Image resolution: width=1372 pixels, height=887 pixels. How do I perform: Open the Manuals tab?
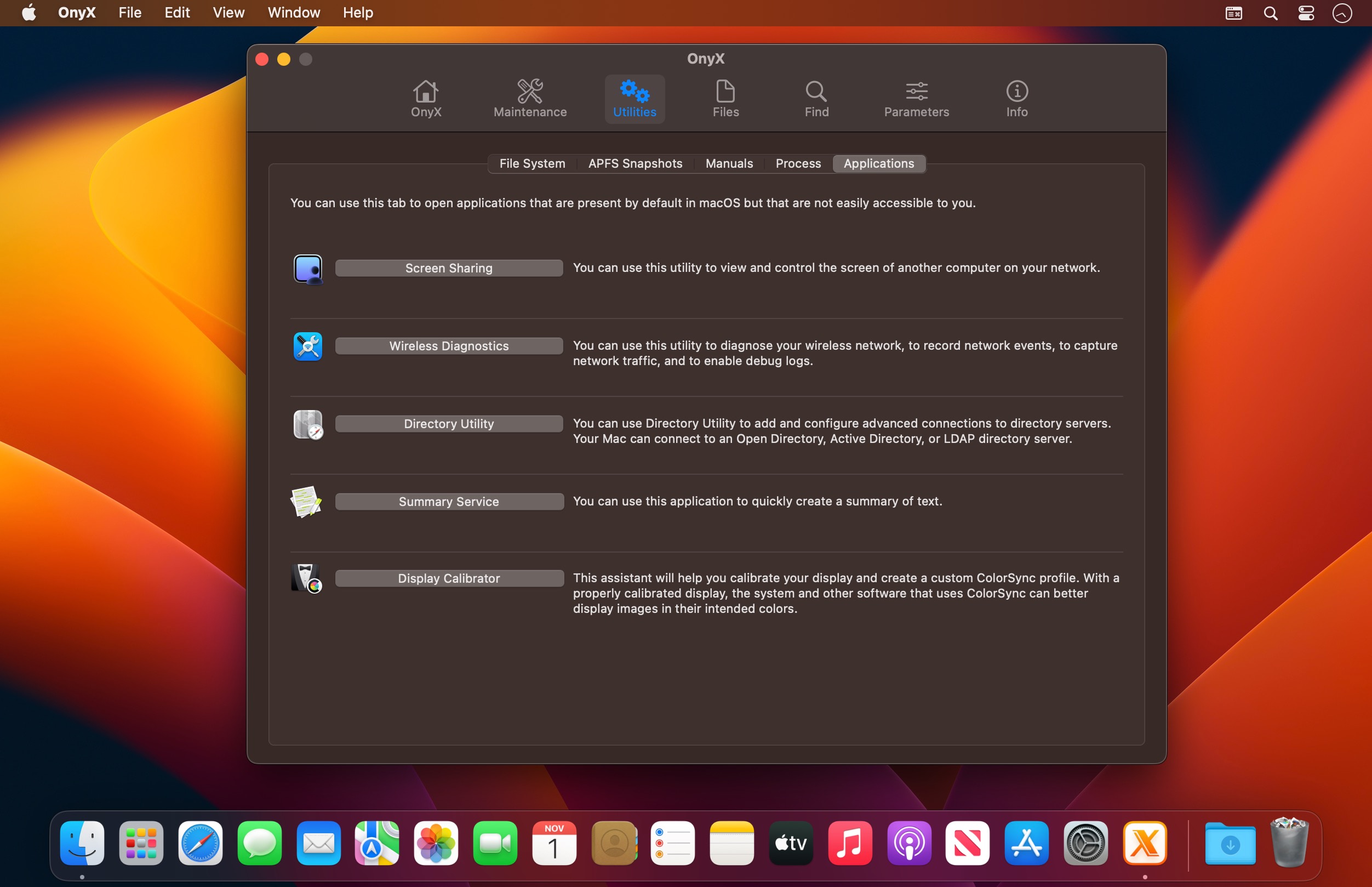coord(729,163)
